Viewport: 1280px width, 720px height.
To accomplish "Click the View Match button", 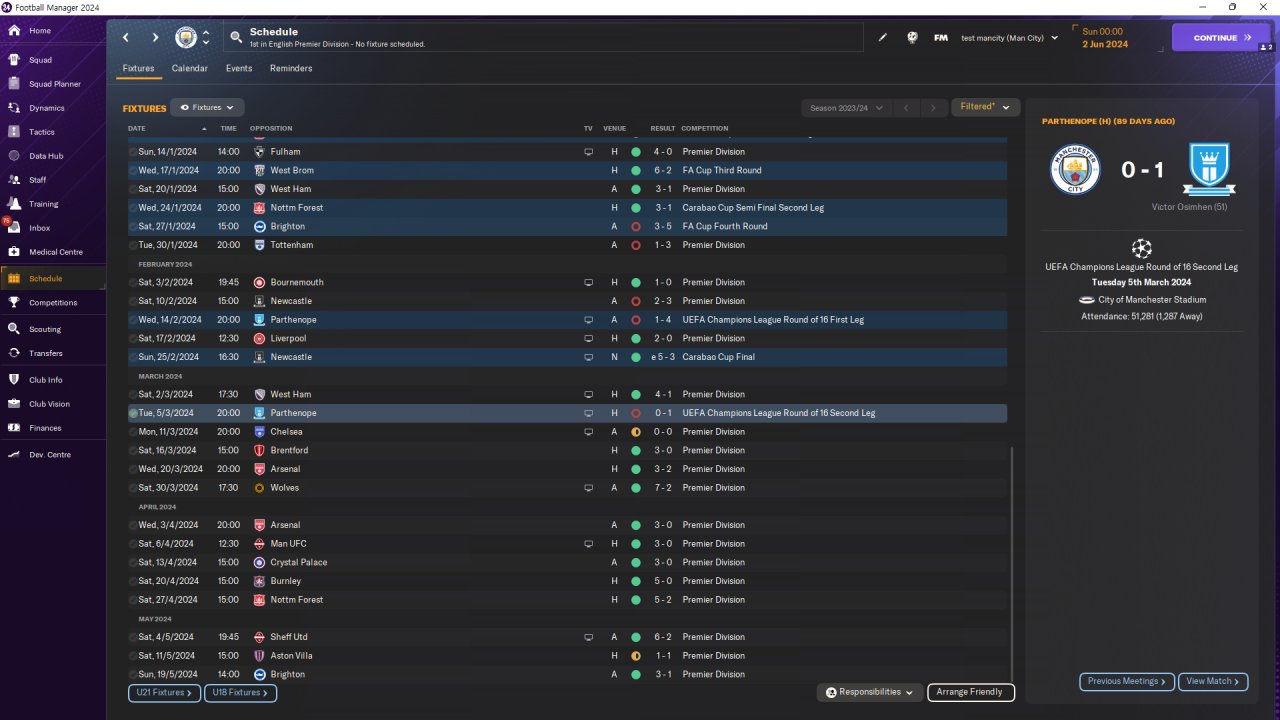I will pos(1213,681).
